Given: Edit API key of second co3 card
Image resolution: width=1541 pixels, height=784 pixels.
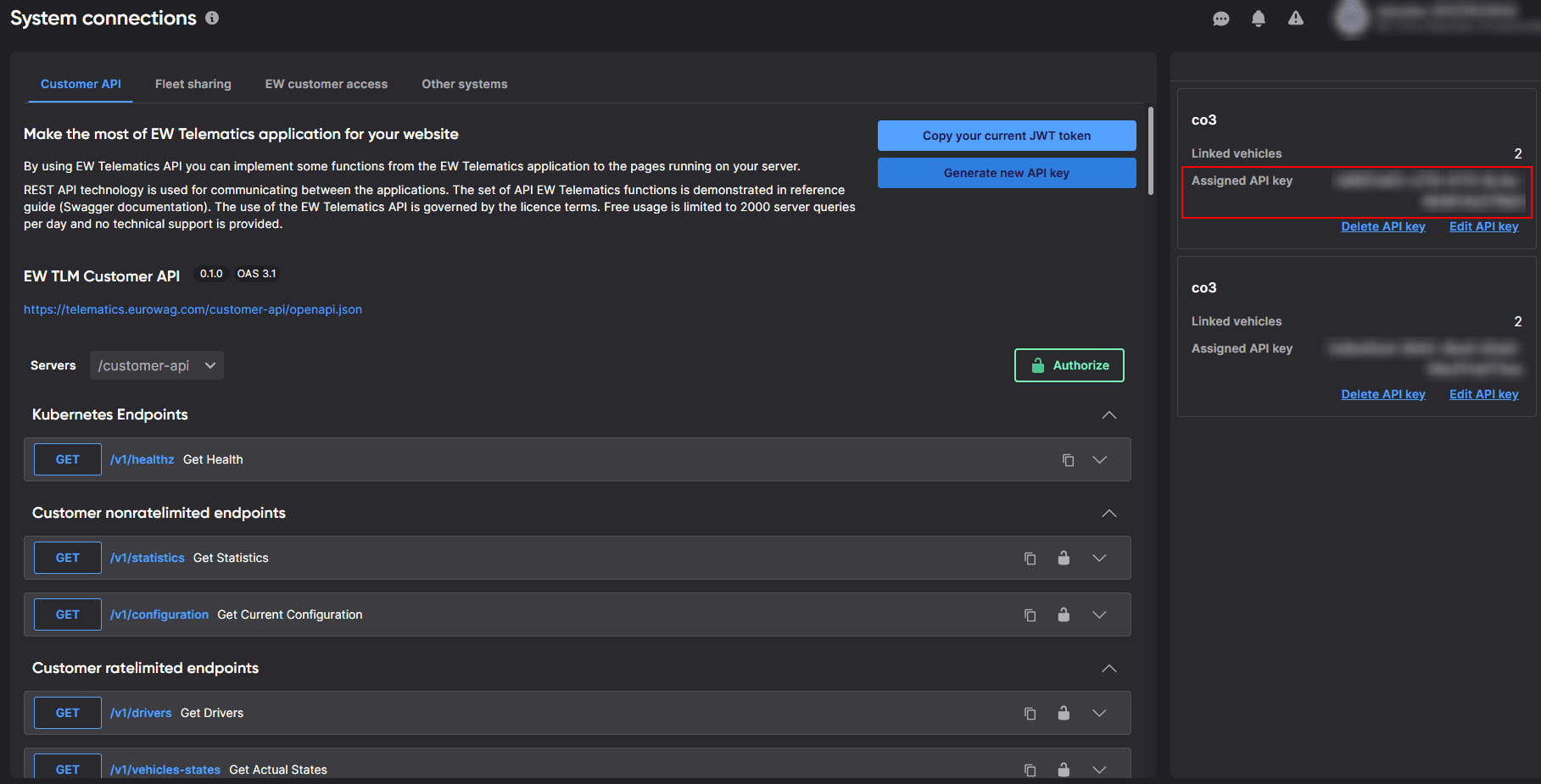Looking at the screenshot, I should coord(1484,394).
